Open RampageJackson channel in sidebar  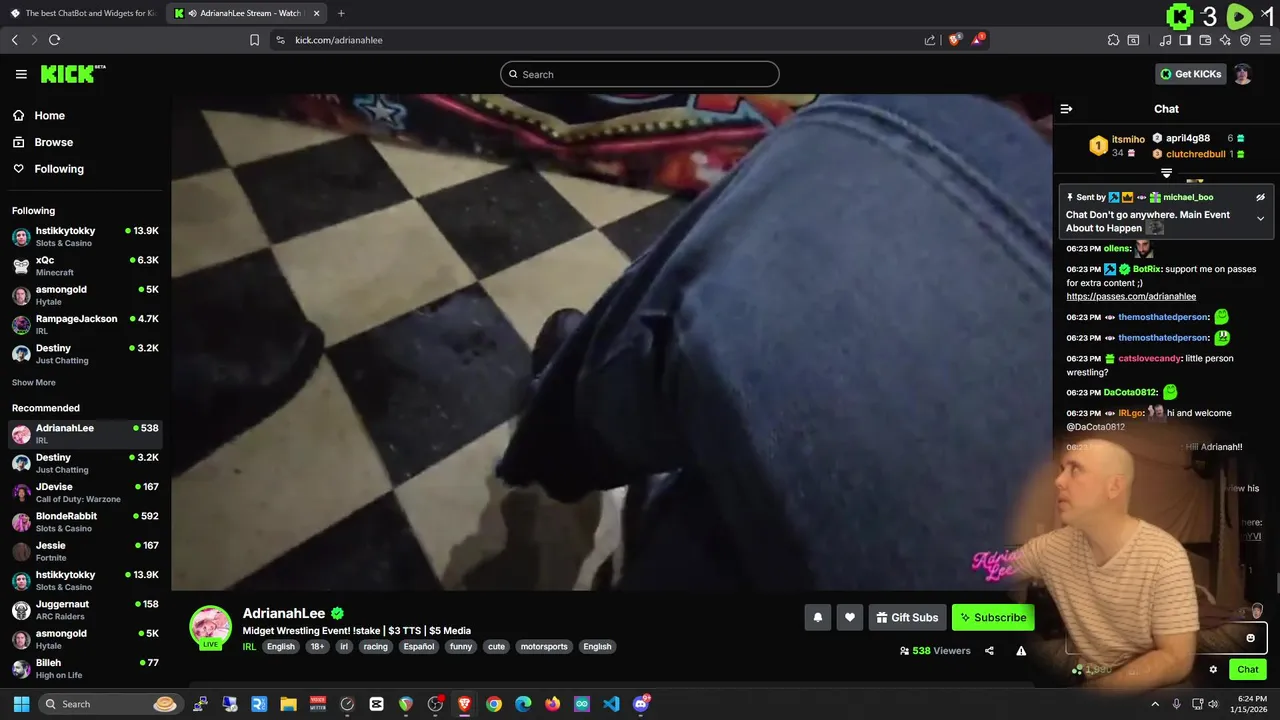(85, 324)
